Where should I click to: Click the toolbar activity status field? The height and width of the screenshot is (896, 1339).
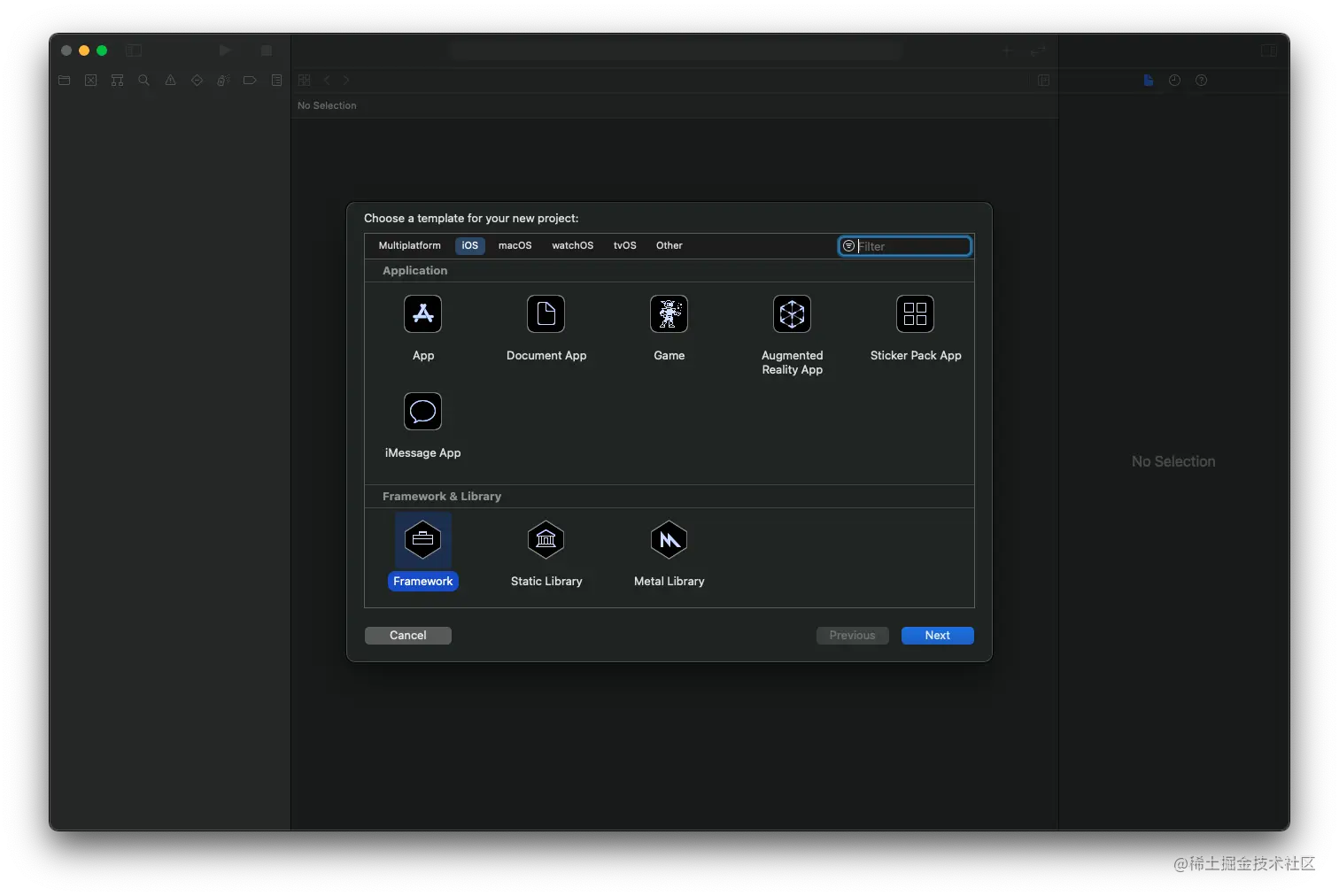(675, 50)
